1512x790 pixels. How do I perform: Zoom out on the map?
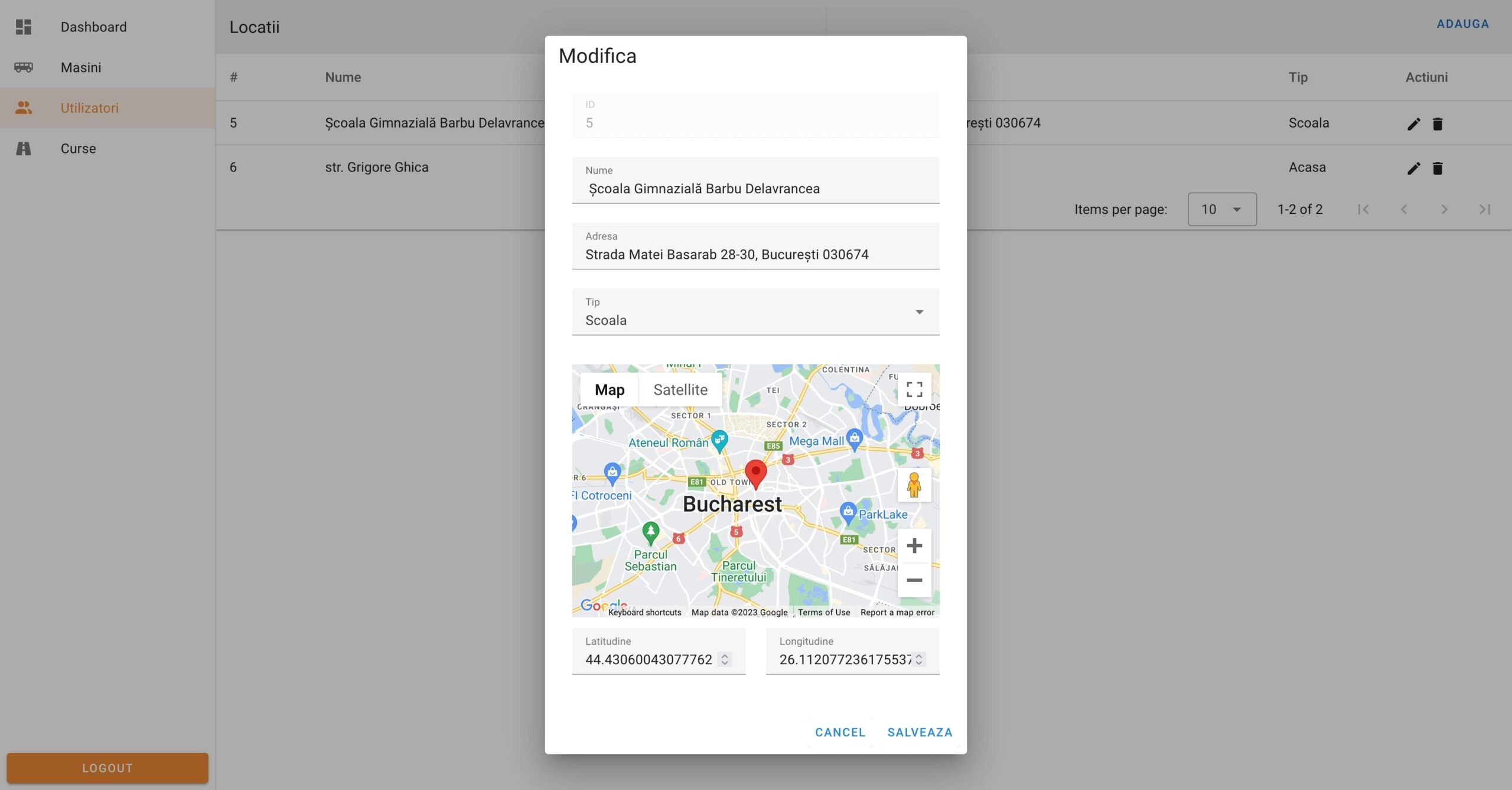914,580
